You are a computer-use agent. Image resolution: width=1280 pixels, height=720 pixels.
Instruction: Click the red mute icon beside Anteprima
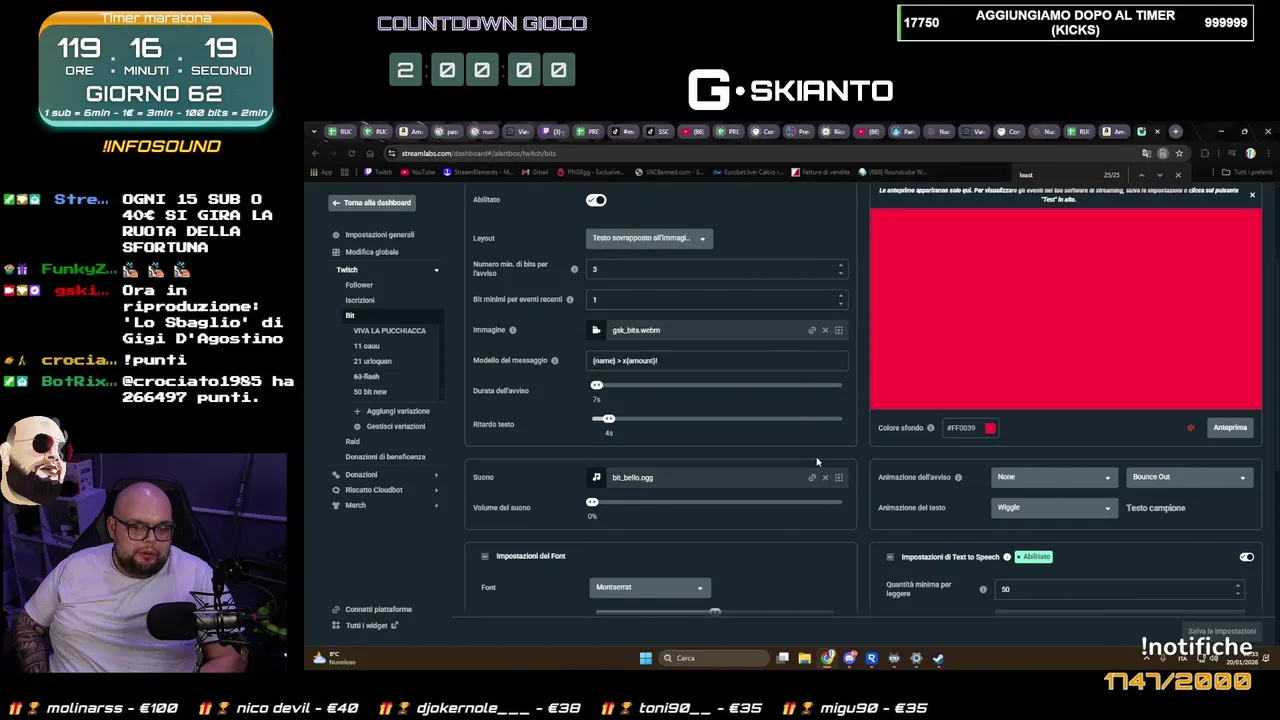click(1191, 428)
